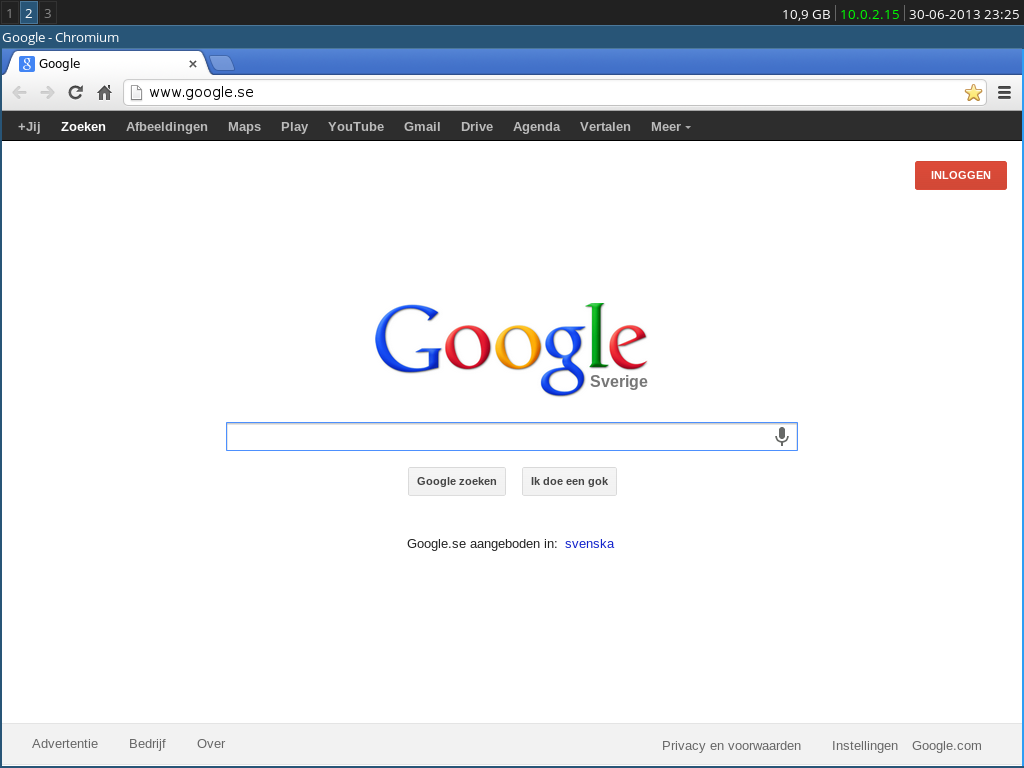Click the Google zoeken button
The image size is (1024, 768).
click(x=456, y=481)
